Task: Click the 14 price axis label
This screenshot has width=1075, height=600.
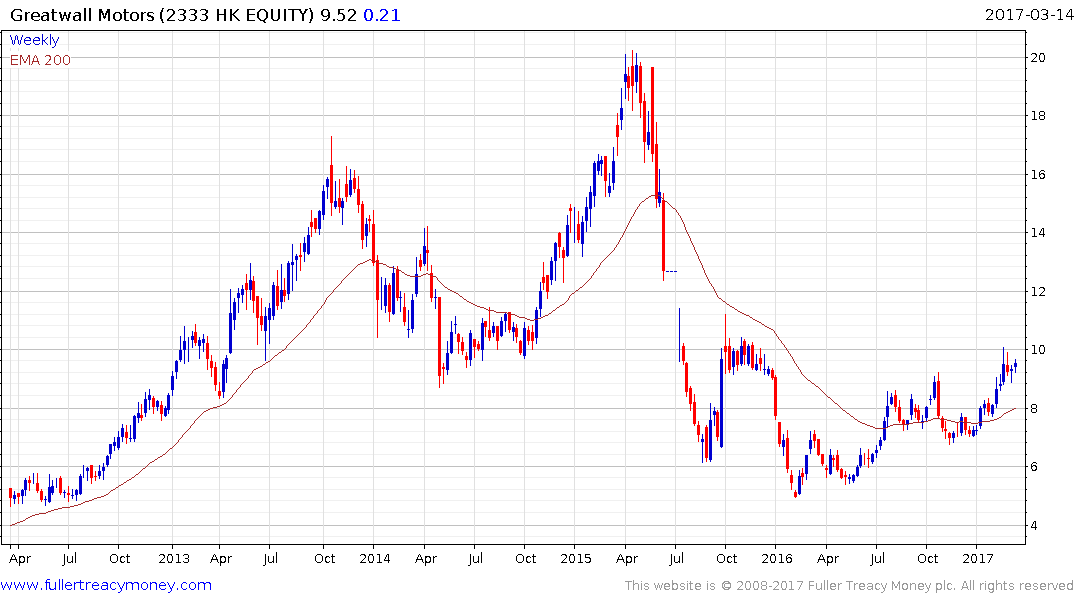Action: [x=1038, y=232]
